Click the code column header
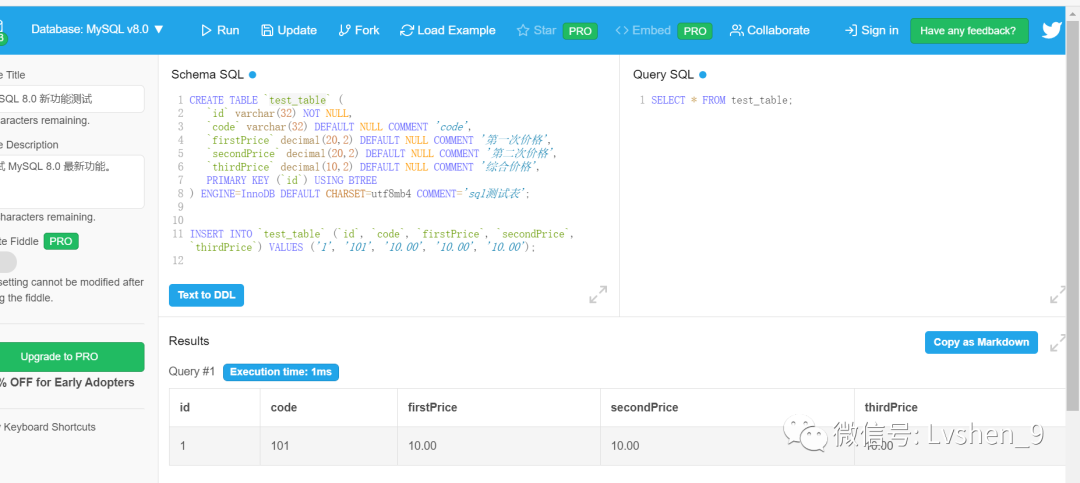Image resolution: width=1080 pixels, height=483 pixels. pyautogui.click(x=284, y=407)
